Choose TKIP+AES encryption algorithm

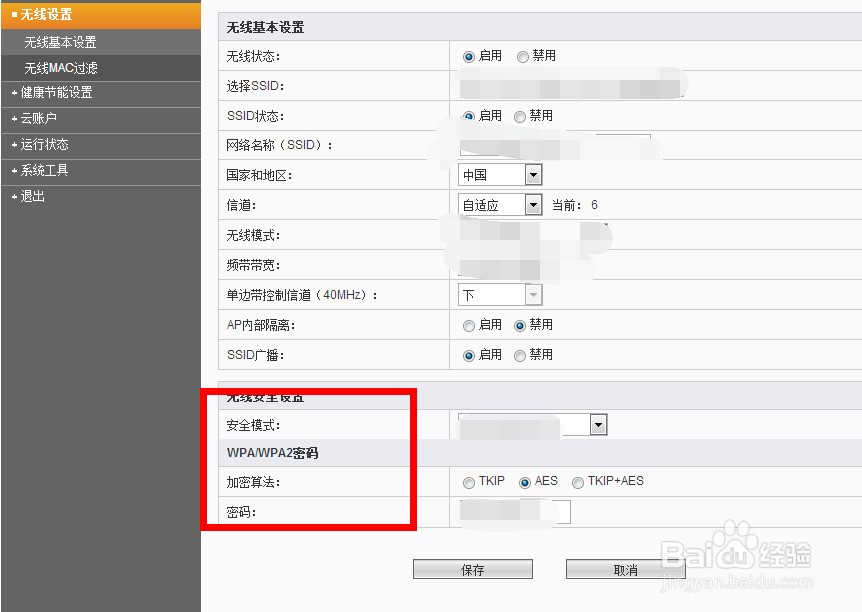pyautogui.click(x=578, y=483)
